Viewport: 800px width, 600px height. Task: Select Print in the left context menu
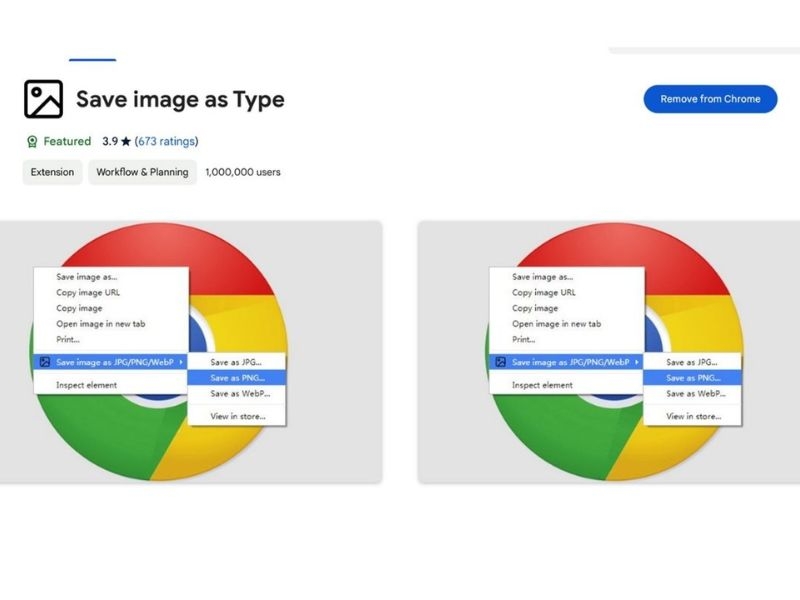pyautogui.click(x=69, y=339)
